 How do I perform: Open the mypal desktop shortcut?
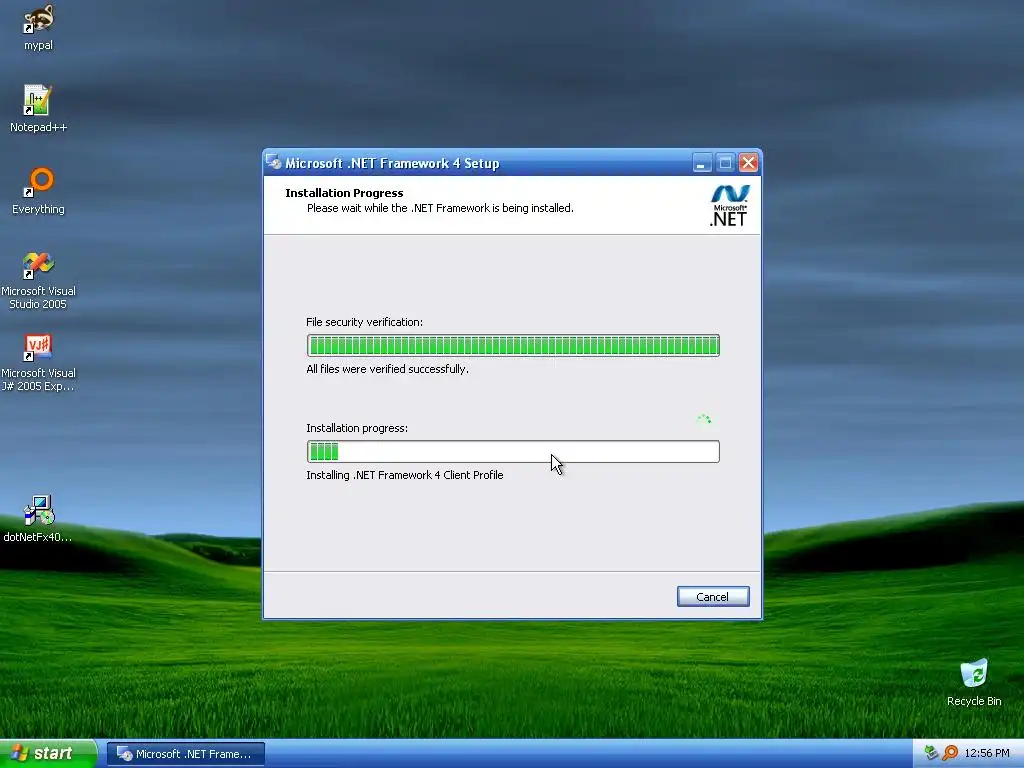[x=38, y=27]
